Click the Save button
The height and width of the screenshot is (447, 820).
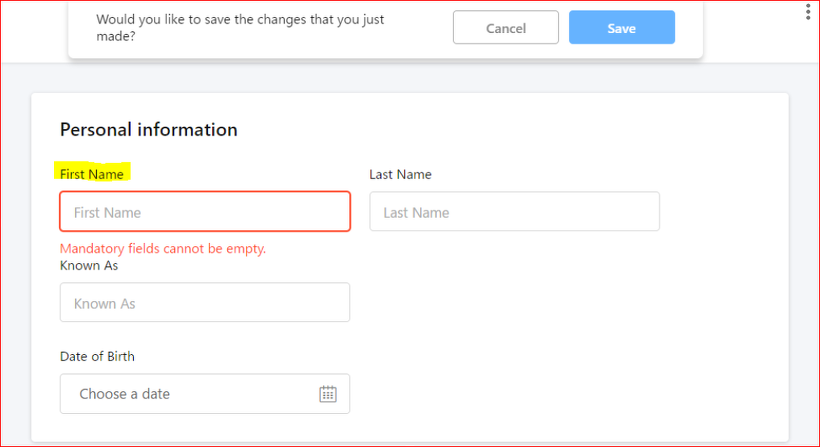(x=621, y=28)
